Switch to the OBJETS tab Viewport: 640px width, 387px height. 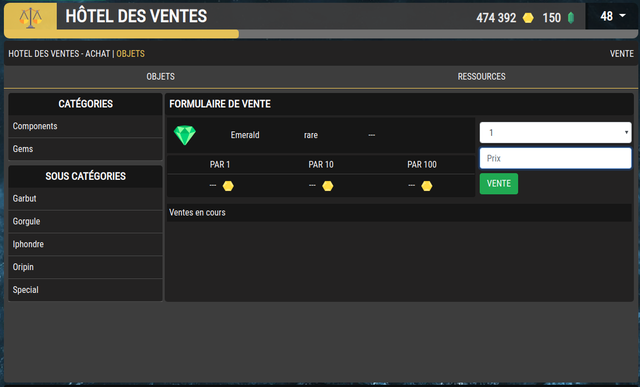pos(160,77)
